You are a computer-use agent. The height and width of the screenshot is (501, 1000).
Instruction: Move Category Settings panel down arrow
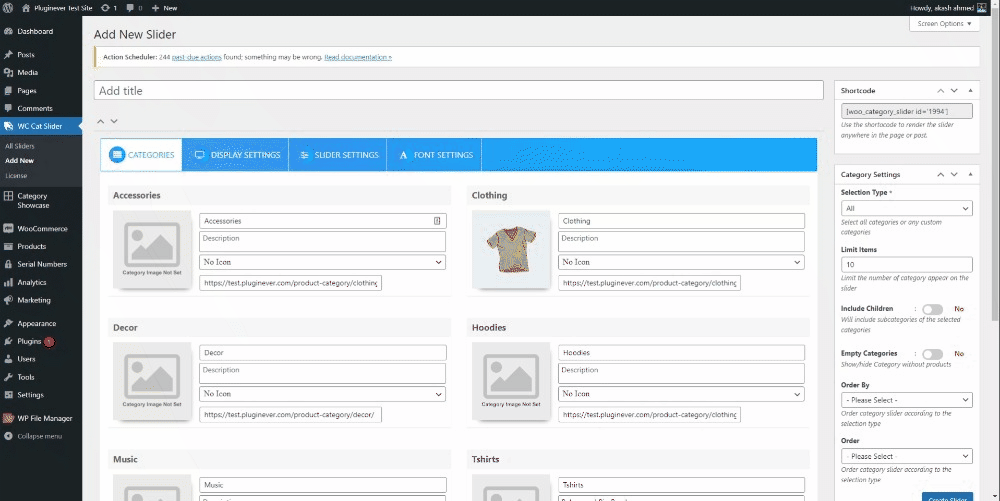pyautogui.click(x=954, y=174)
